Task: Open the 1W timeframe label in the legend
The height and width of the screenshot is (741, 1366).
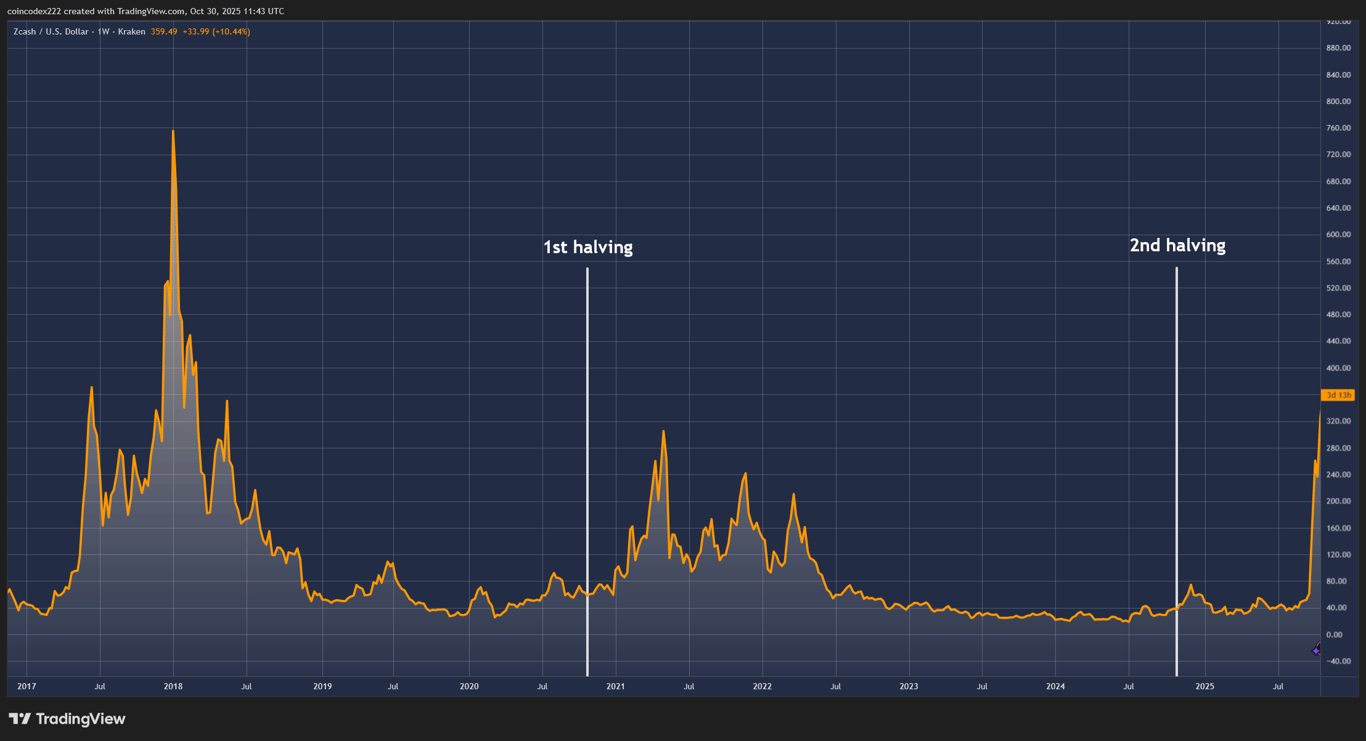Action: tap(104, 31)
